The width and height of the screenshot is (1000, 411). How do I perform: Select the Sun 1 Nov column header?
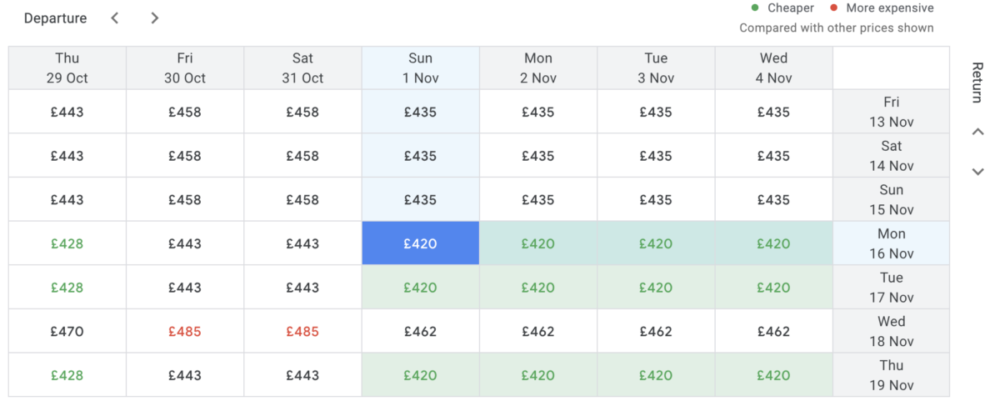coord(420,68)
